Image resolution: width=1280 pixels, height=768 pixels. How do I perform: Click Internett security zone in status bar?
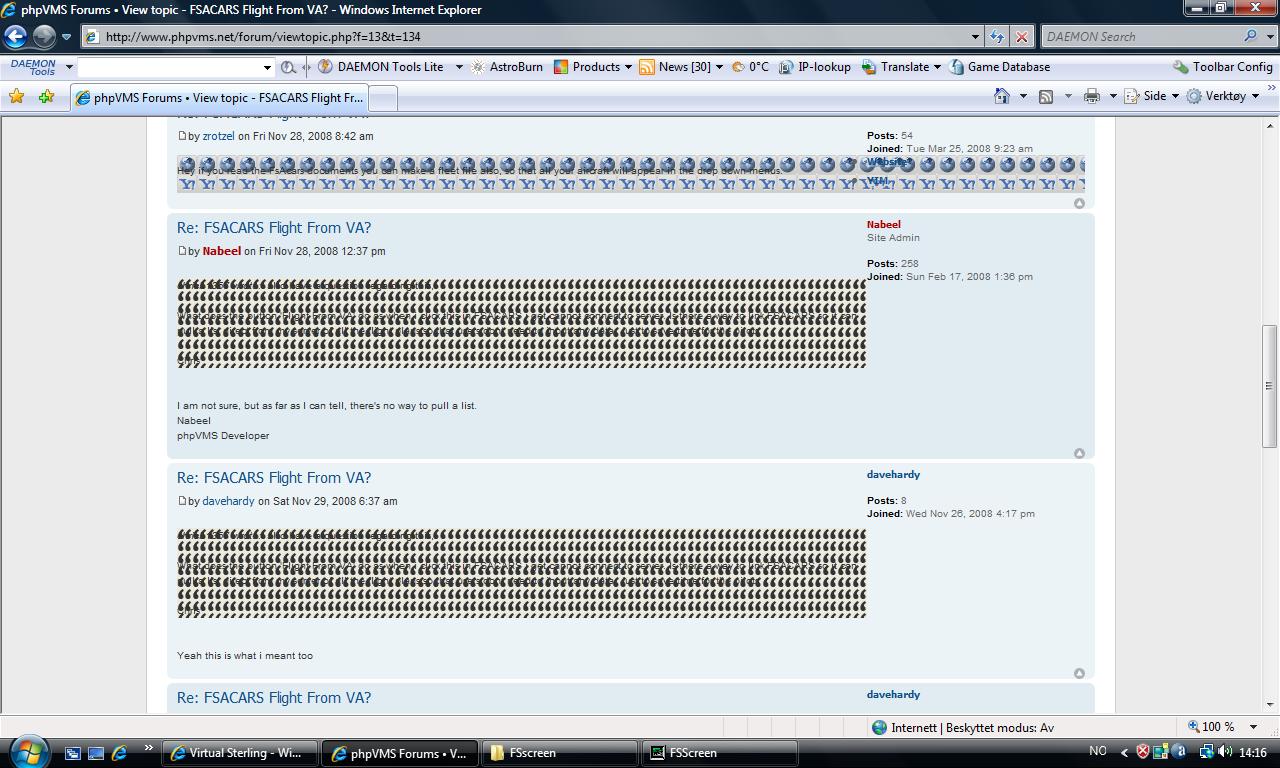[962, 728]
